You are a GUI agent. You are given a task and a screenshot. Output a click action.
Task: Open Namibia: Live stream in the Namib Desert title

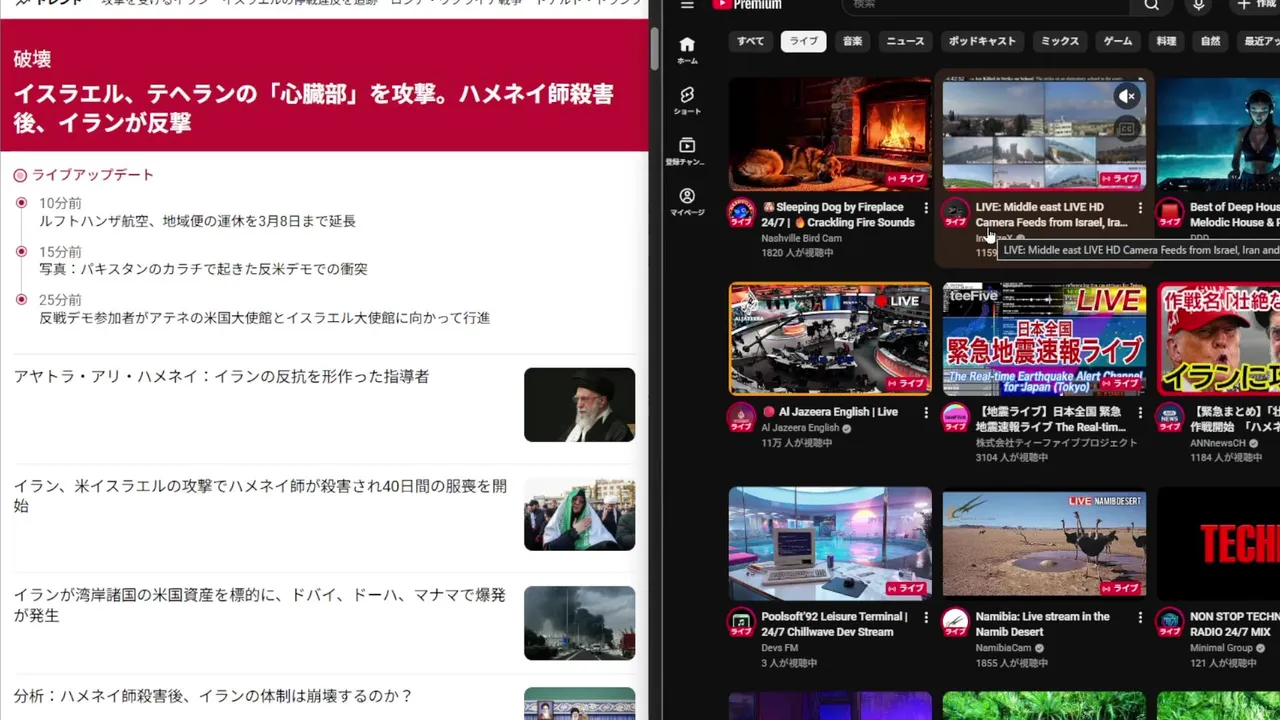(x=1043, y=624)
